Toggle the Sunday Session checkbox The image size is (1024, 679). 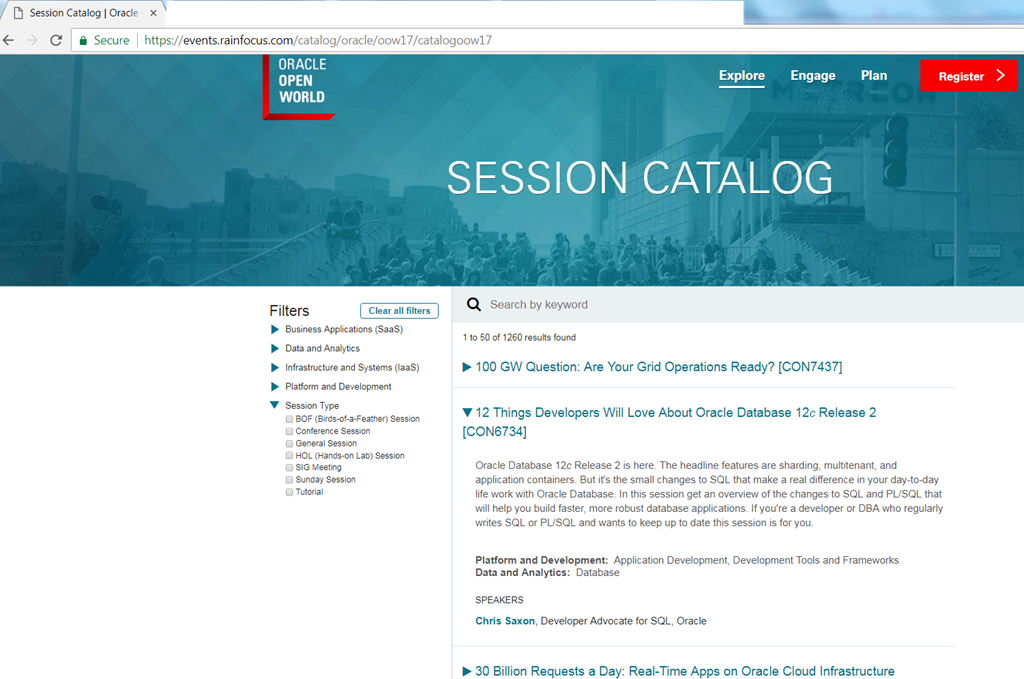coord(289,480)
